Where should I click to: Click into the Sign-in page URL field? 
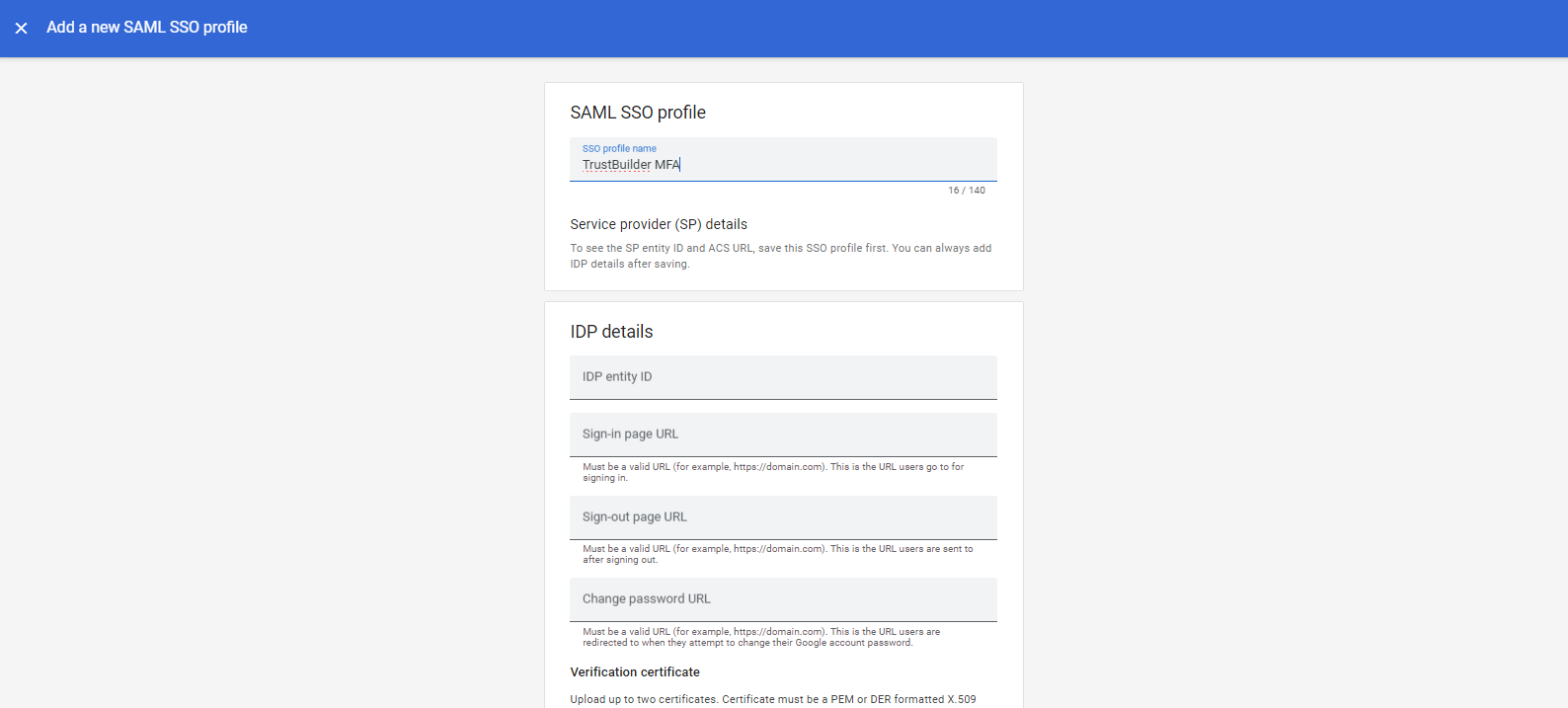[x=783, y=434]
